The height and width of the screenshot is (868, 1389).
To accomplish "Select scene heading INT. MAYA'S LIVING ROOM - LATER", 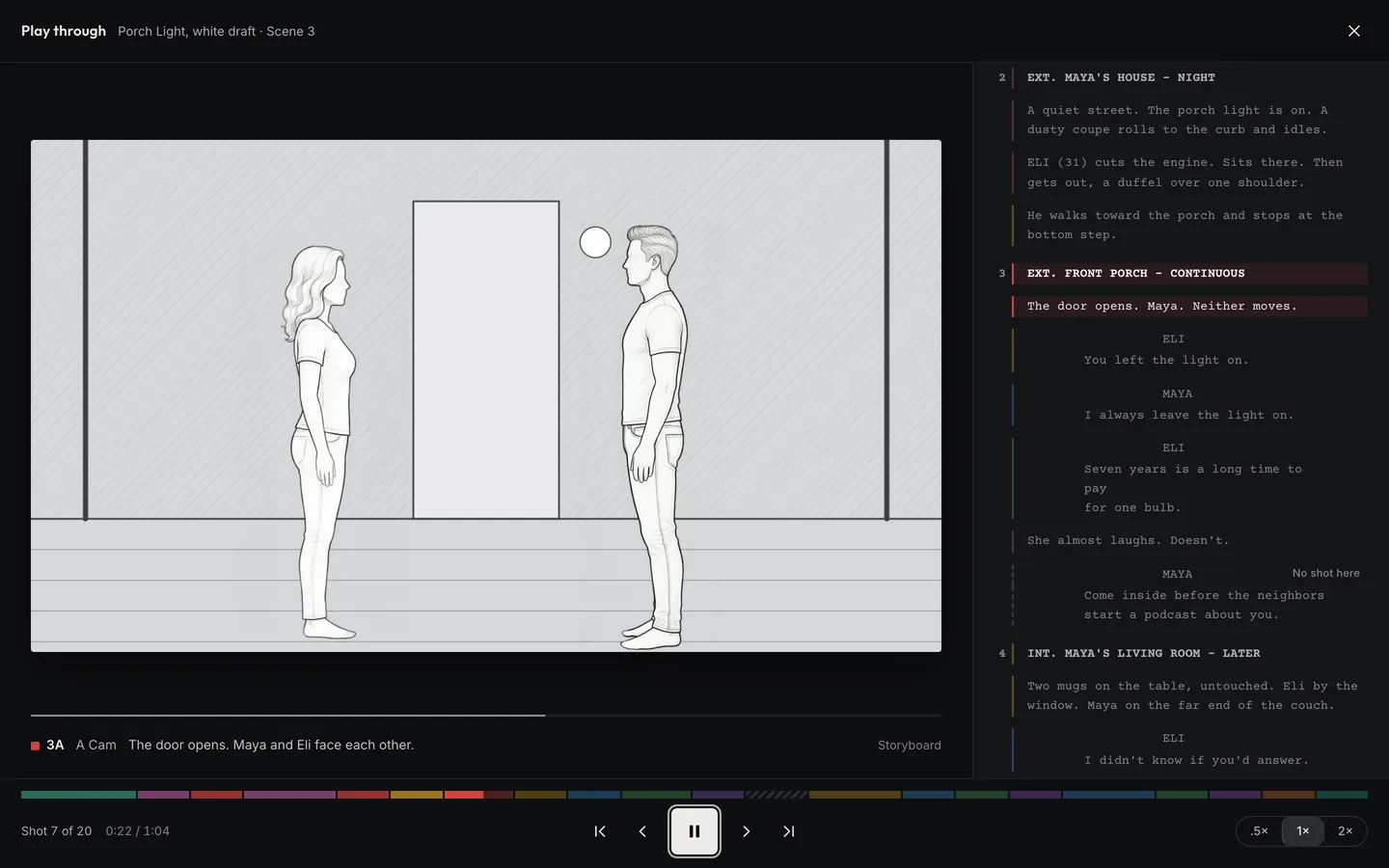I will [1189, 653].
